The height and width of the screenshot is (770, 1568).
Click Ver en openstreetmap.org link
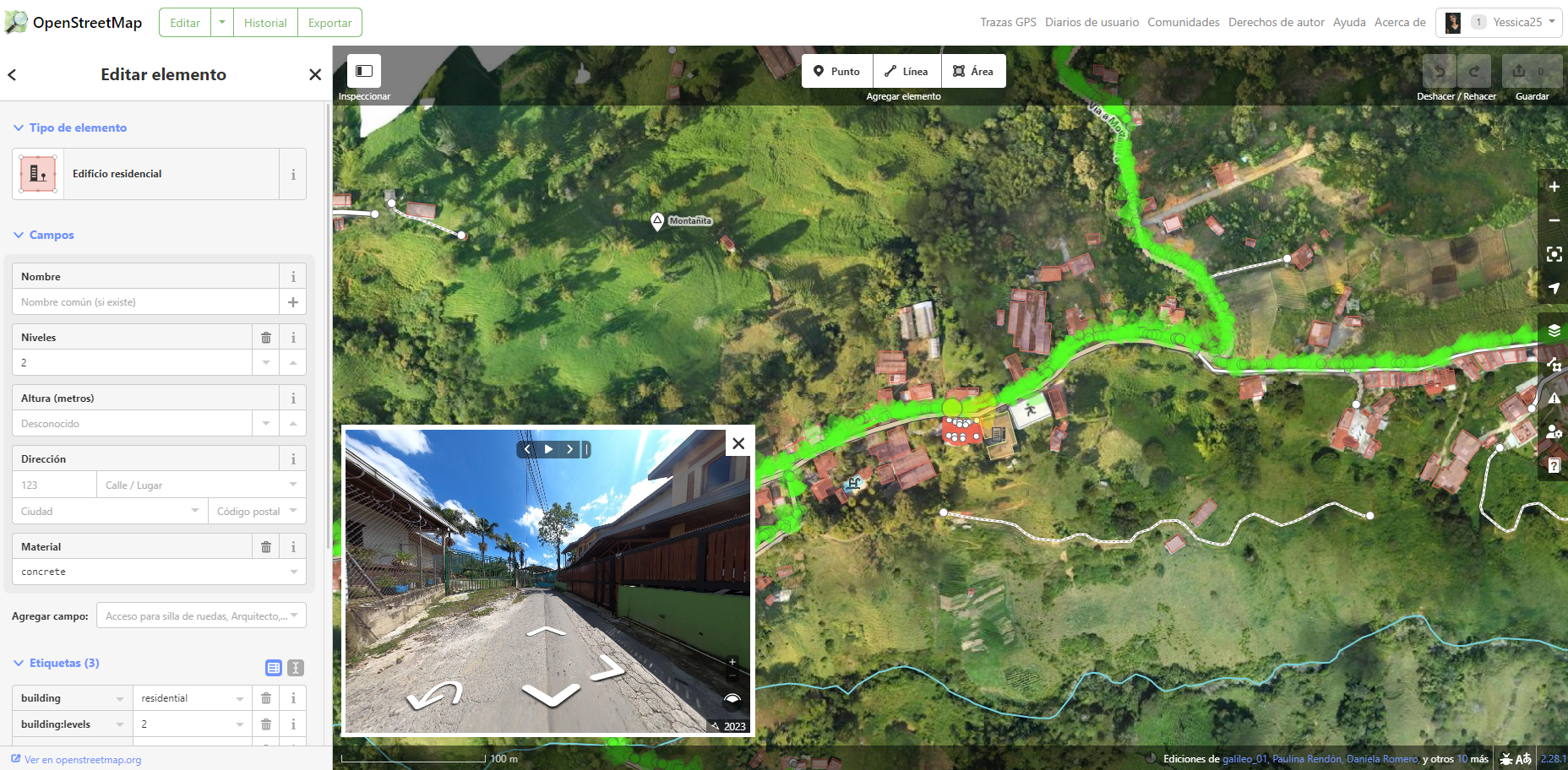pyautogui.click(x=82, y=760)
